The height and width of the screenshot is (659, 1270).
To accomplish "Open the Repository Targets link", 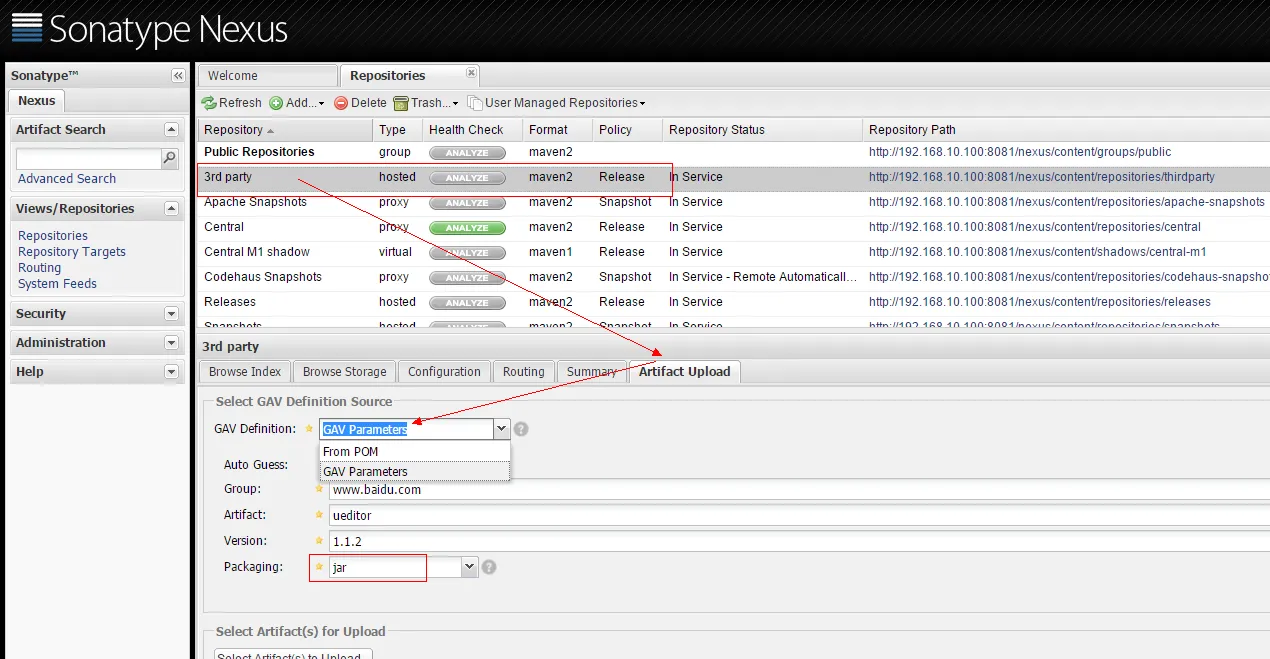I will tap(72, 252).
